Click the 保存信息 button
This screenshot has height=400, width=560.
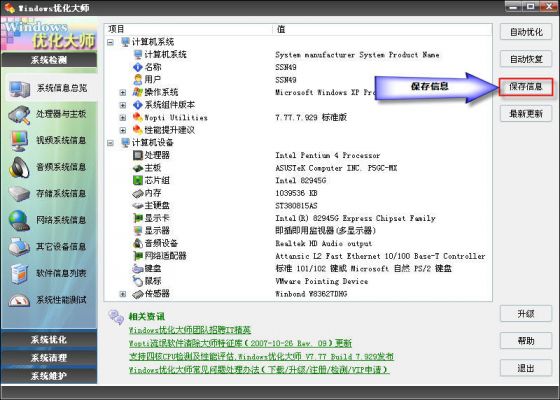pos(526,86)
